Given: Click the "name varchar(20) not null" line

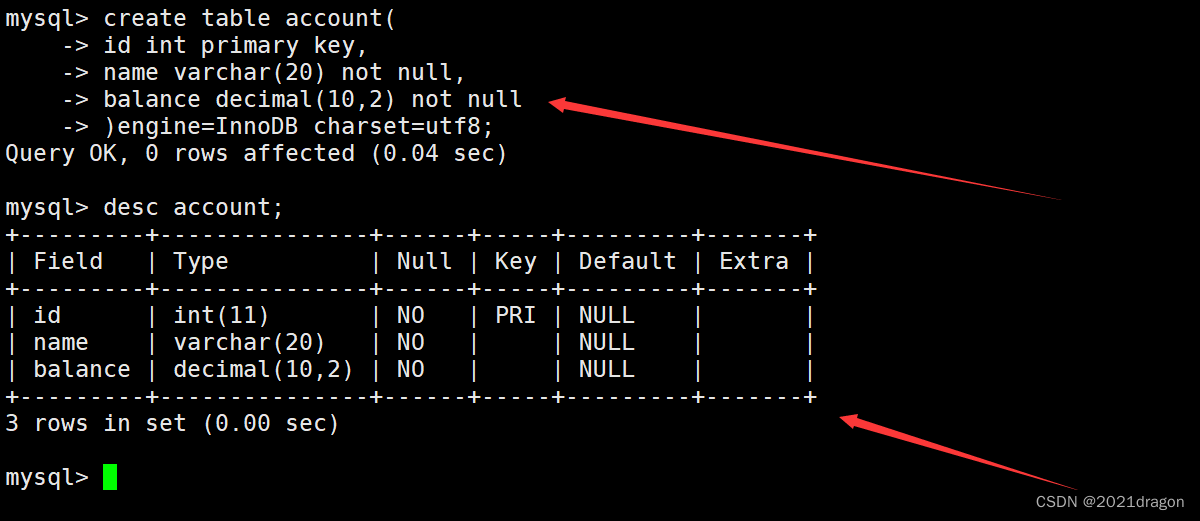Looking at the screenshot, I should (284, 72).
